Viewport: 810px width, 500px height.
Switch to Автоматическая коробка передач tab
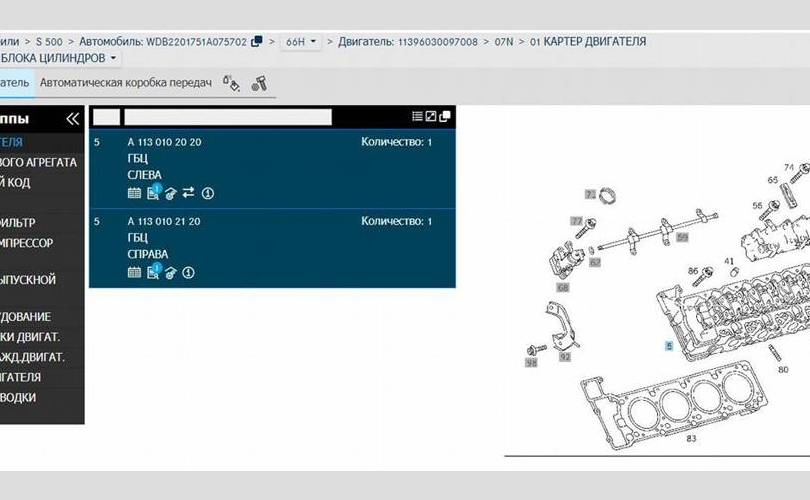tap(125, 83)
